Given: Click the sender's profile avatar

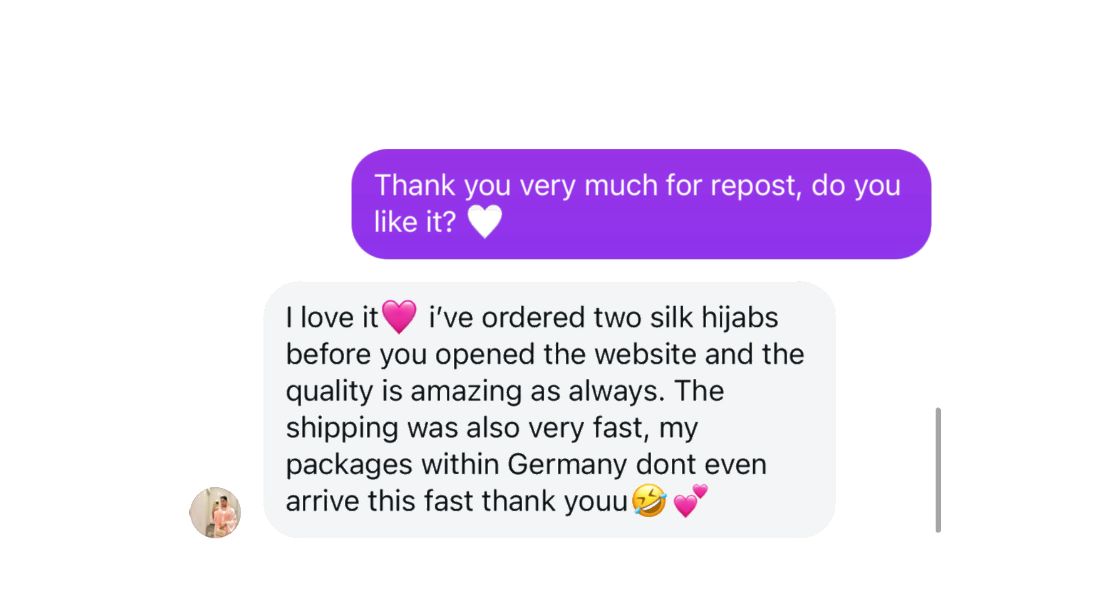Looking at the screenshot, I should coord(215,512).
